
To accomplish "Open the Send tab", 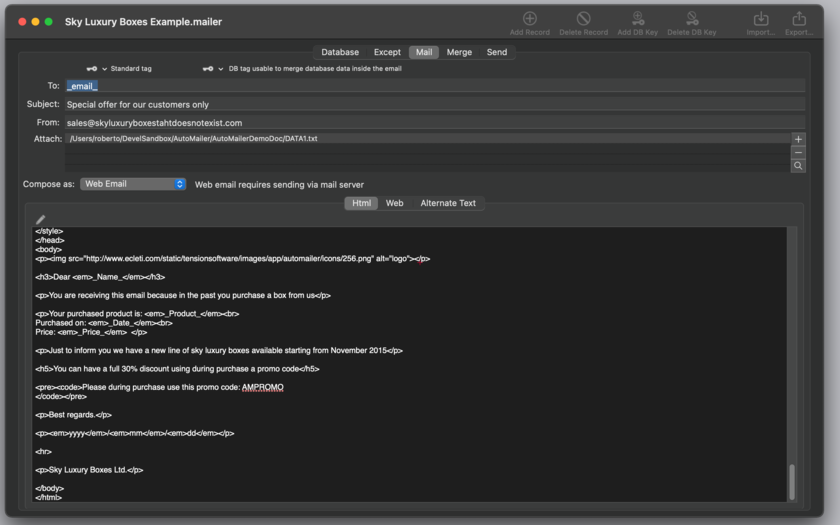I will tap(497, 52).
